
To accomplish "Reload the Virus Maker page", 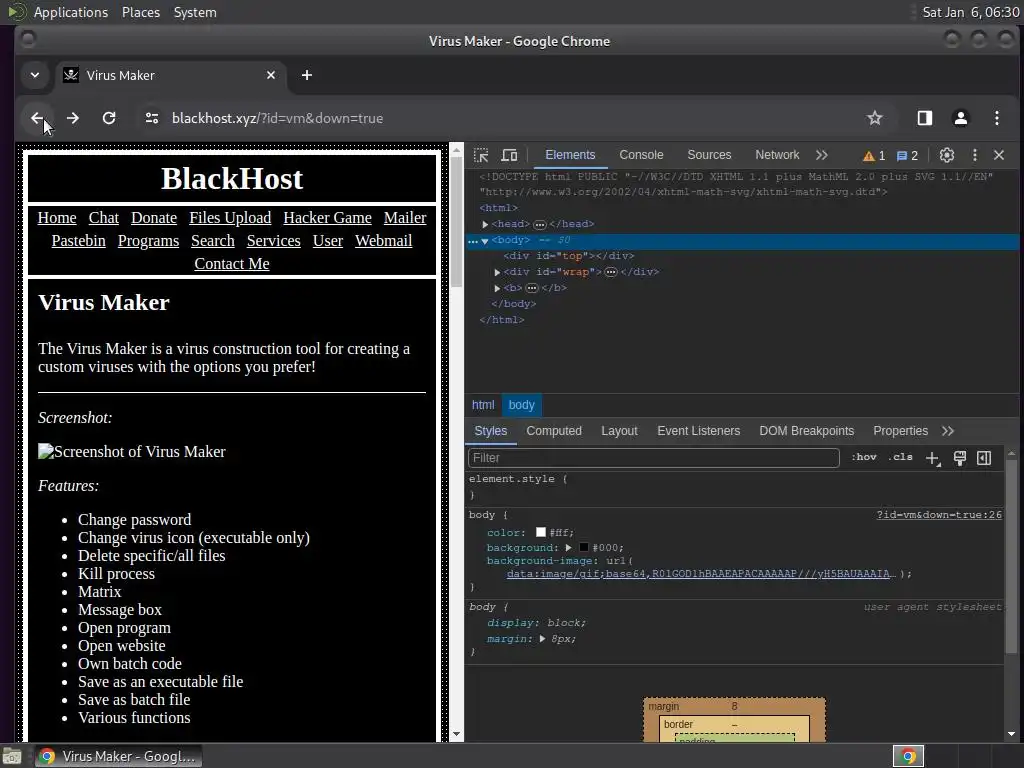I will pos(109,118).
